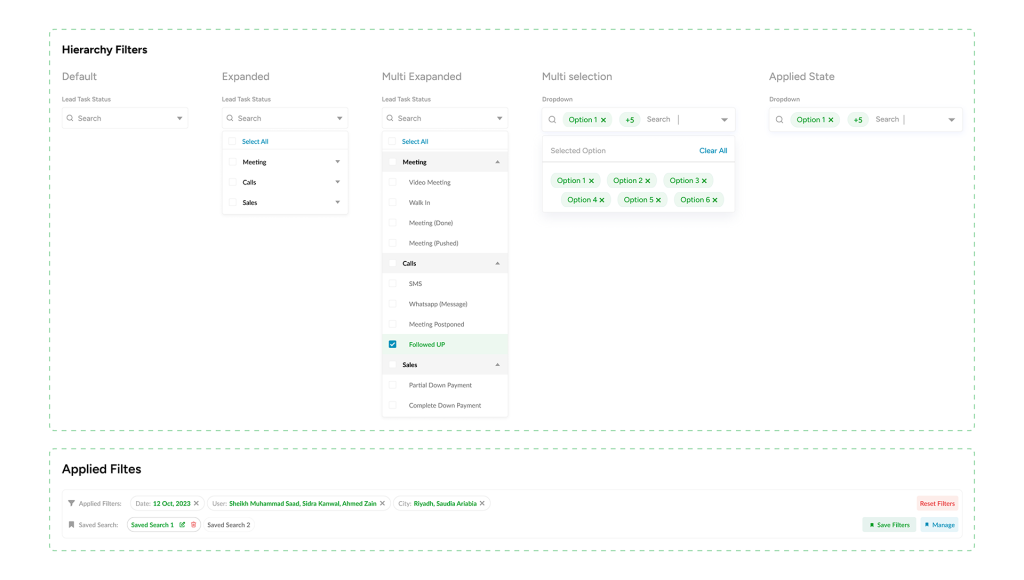Image resolution: width=1024 pixels, height=580 pixels.
Task: Remove the Option 5 chip via its X
Action: click(658, 200)
